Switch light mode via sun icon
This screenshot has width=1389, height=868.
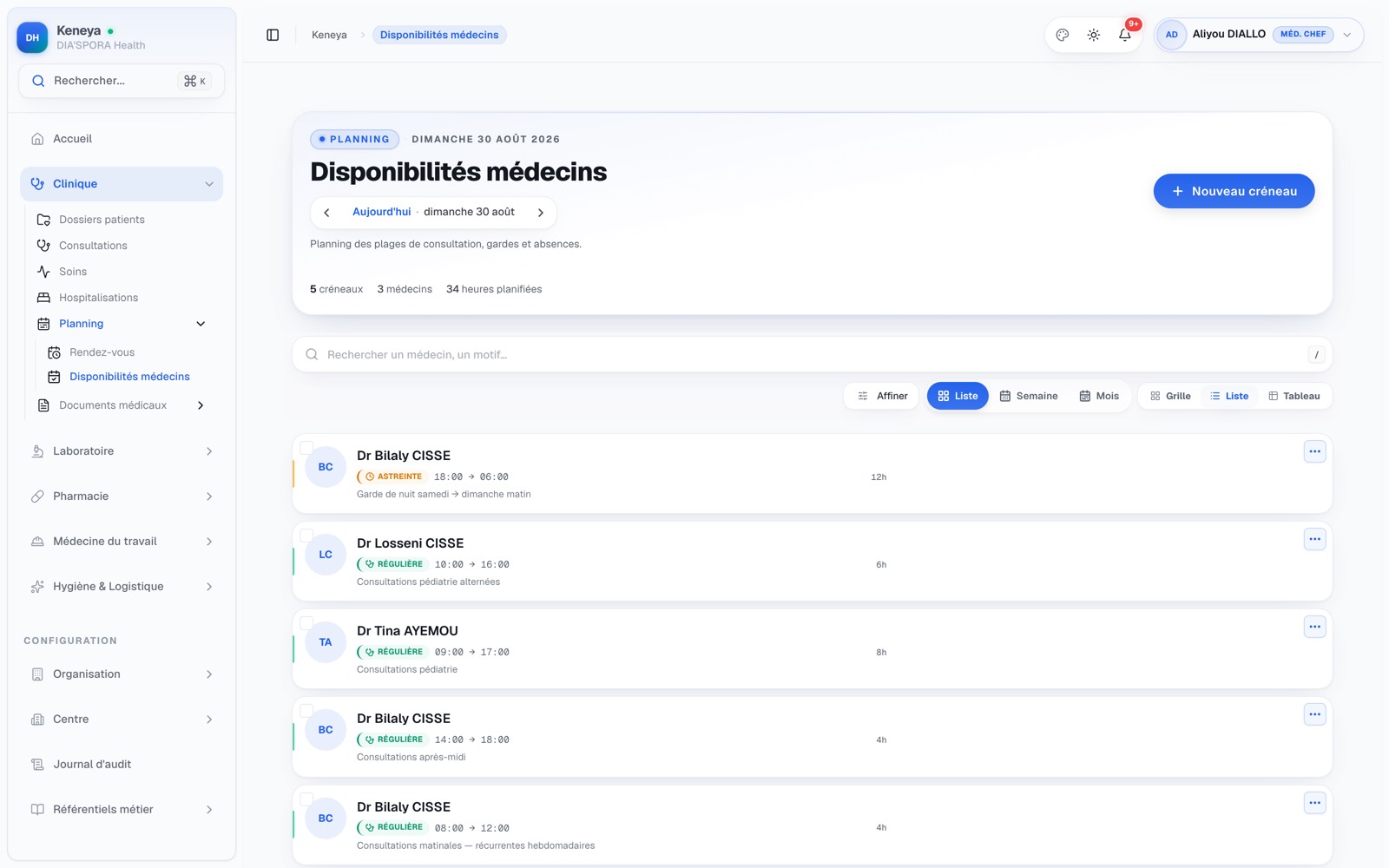pyautogui.click(x=1094, y=35)
